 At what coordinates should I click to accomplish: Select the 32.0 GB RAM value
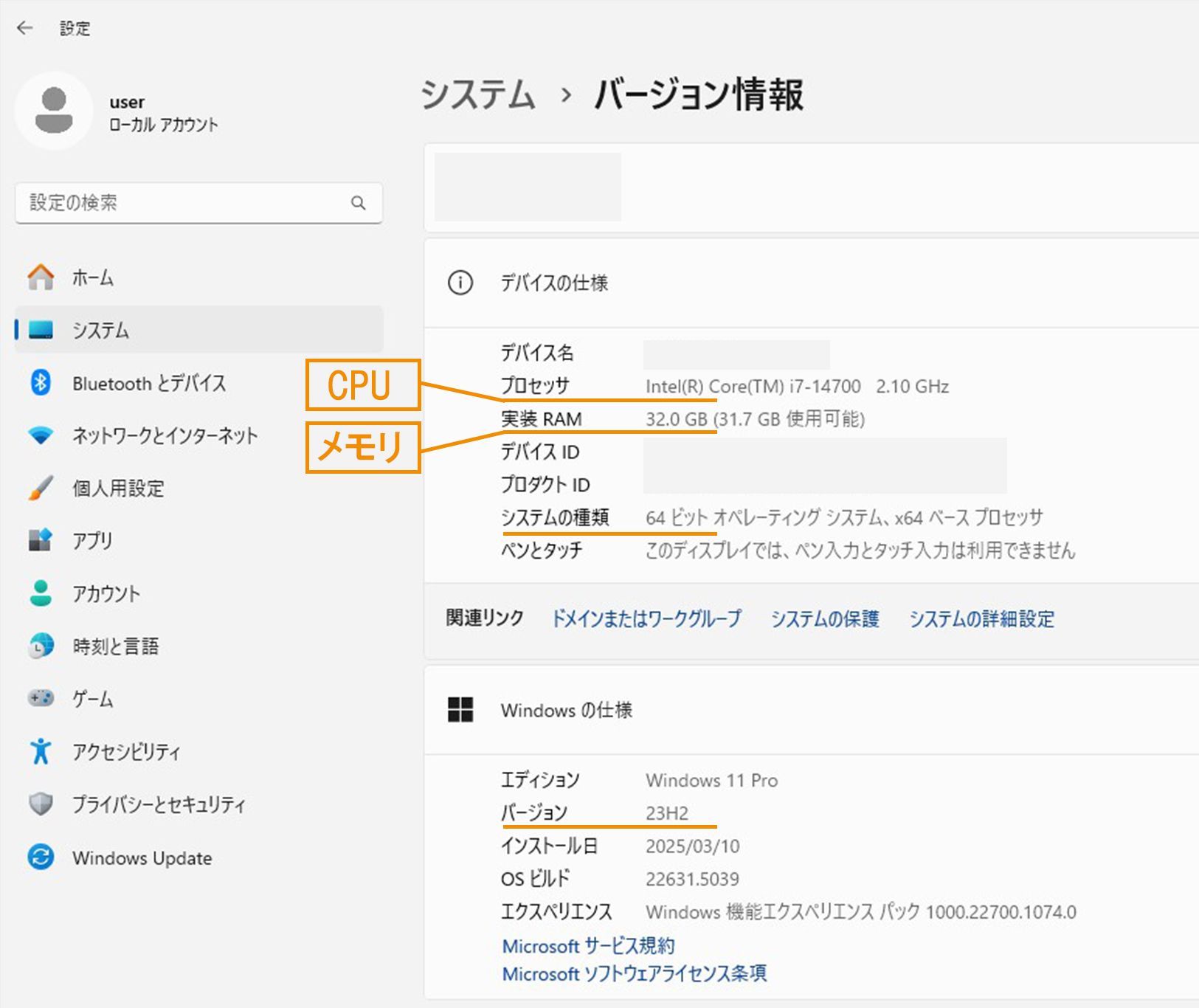[x=755, y=419]
